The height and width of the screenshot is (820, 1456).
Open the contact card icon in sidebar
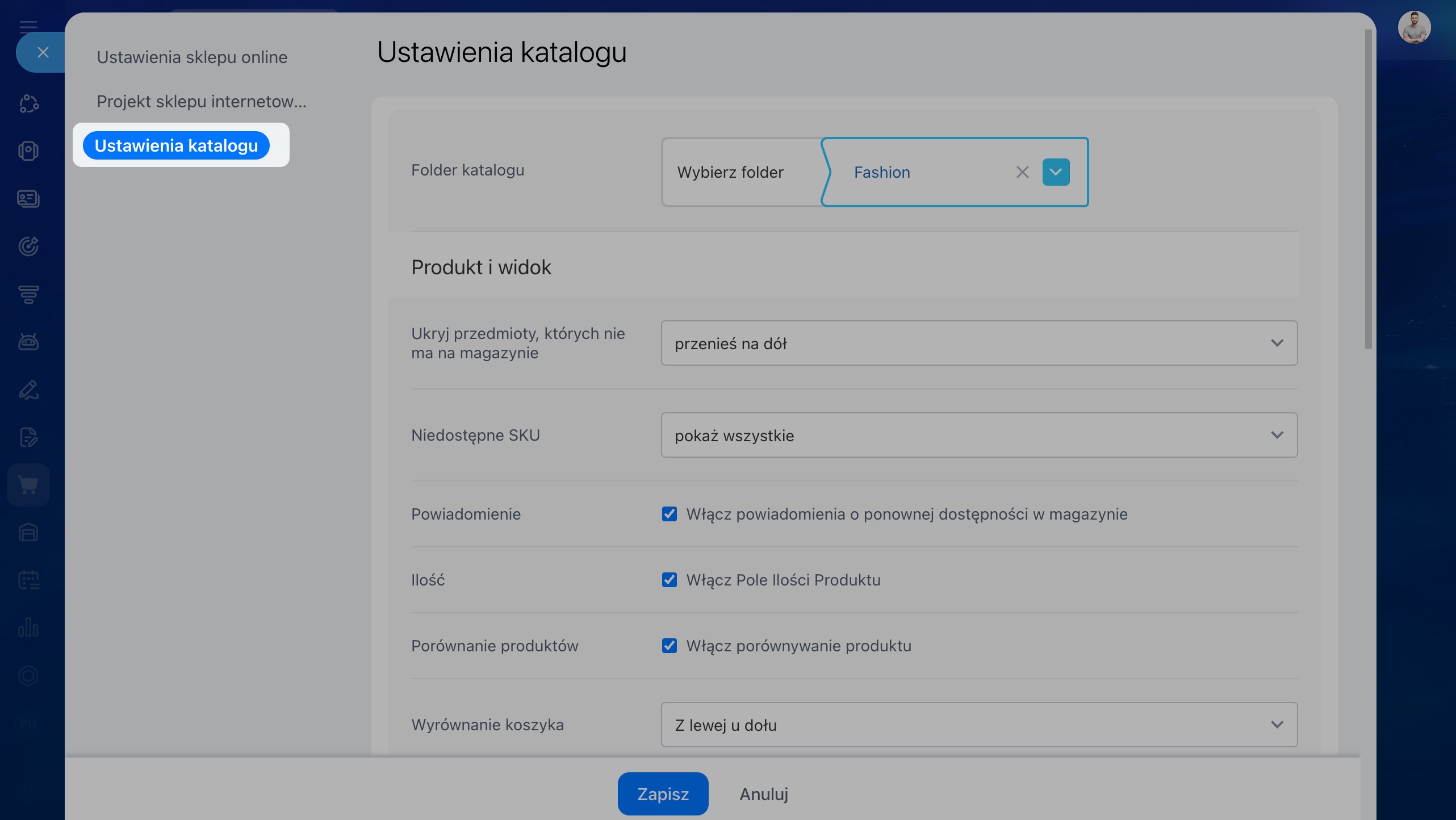pyautogui.click(x=28, y=198)
